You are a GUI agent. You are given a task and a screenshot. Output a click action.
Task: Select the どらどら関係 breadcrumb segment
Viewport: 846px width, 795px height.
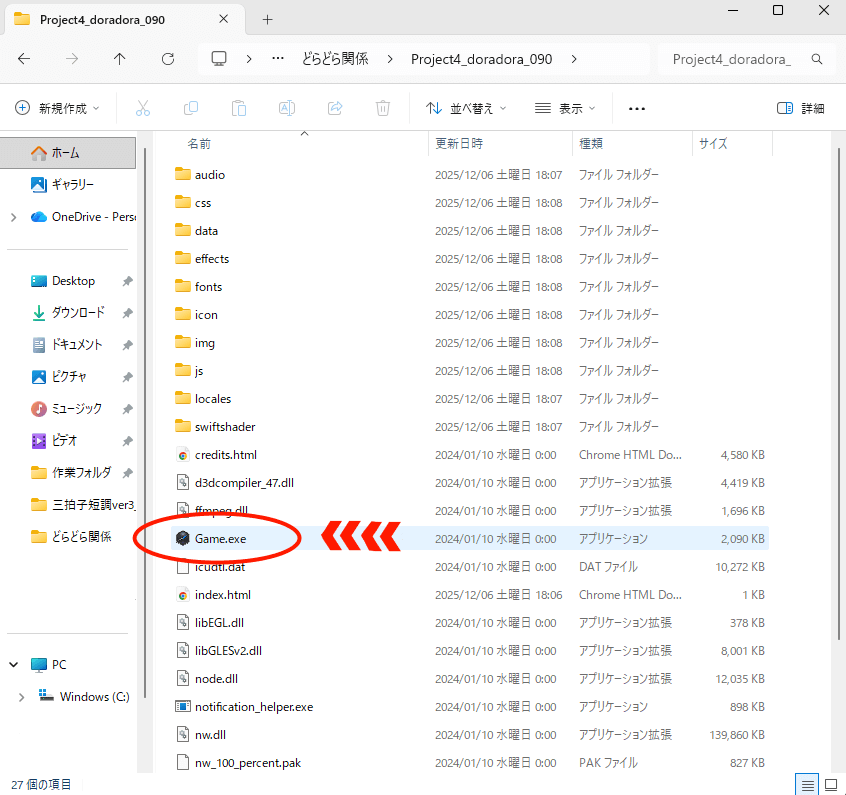click(334, 59)
